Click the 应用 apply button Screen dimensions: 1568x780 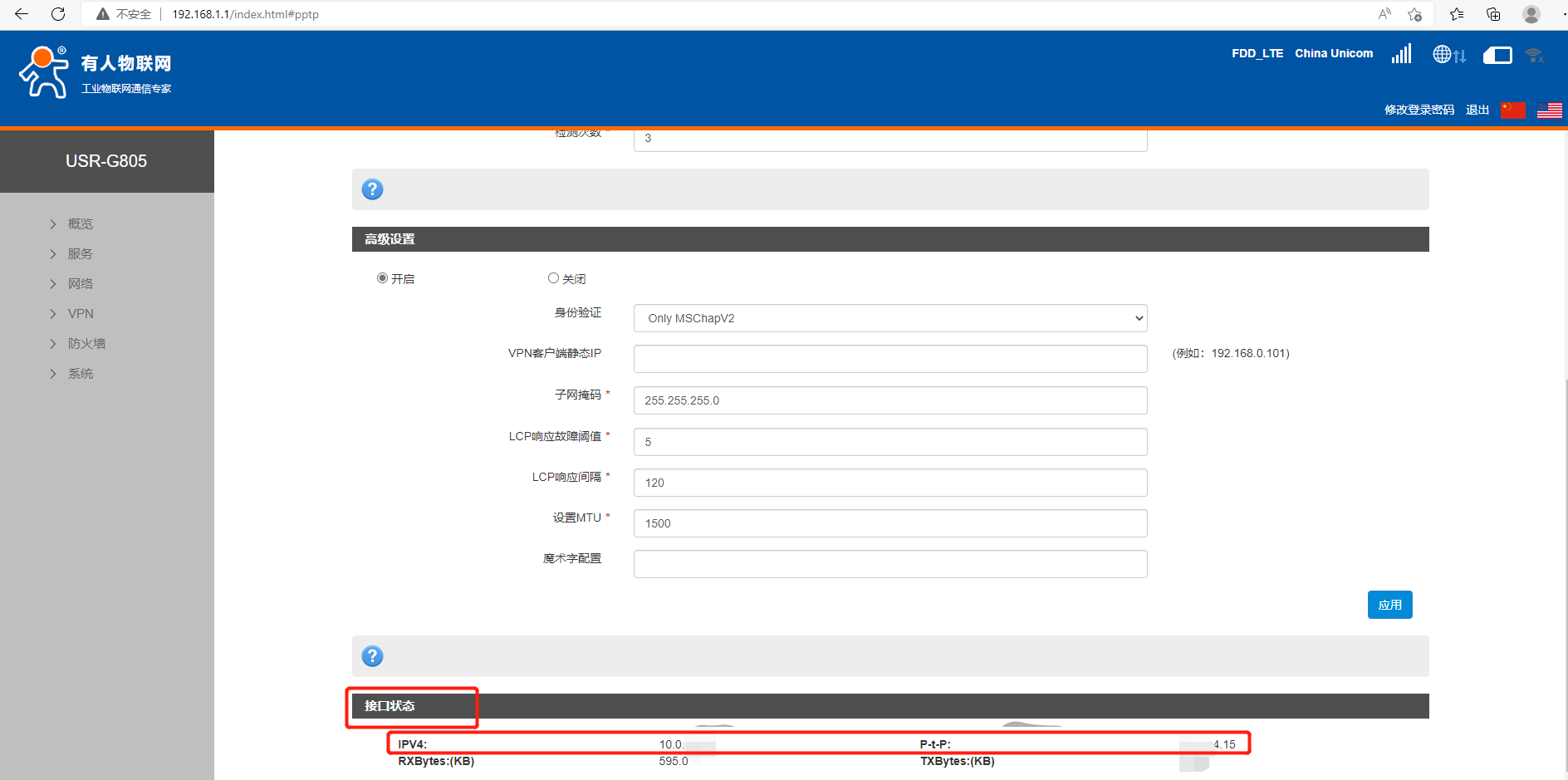pos(1389,605)
